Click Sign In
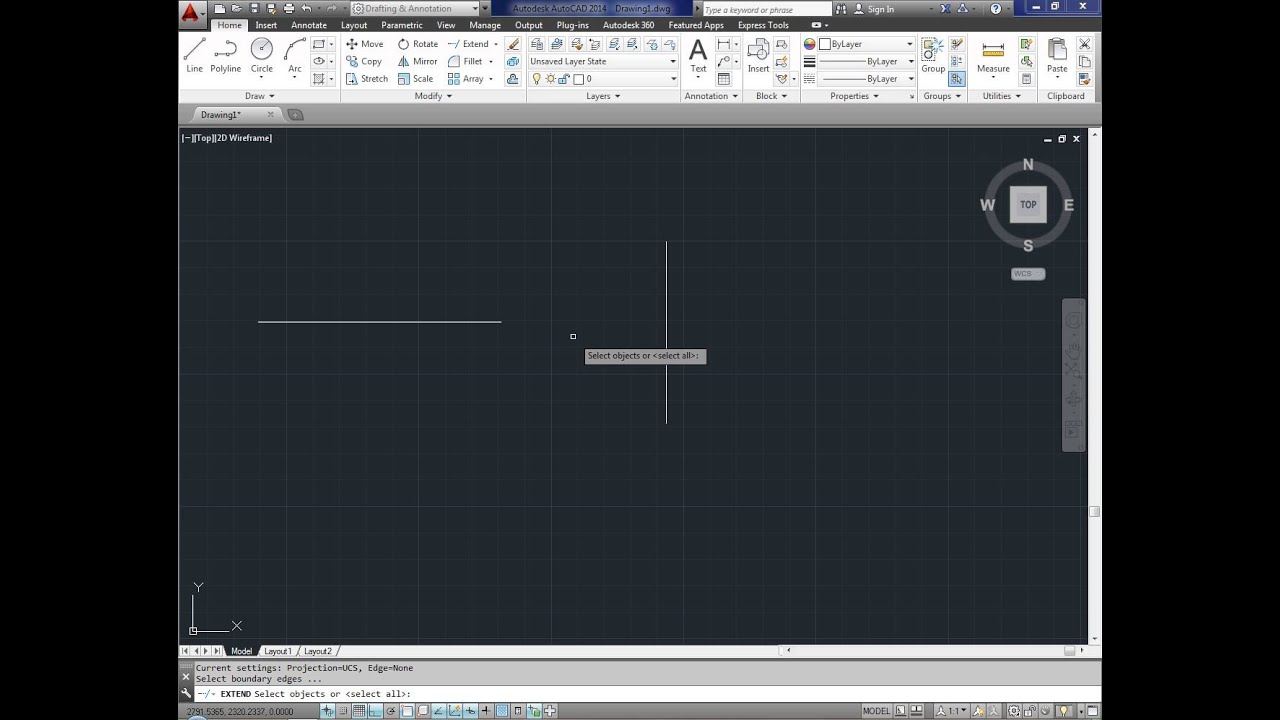 point(874,8)
